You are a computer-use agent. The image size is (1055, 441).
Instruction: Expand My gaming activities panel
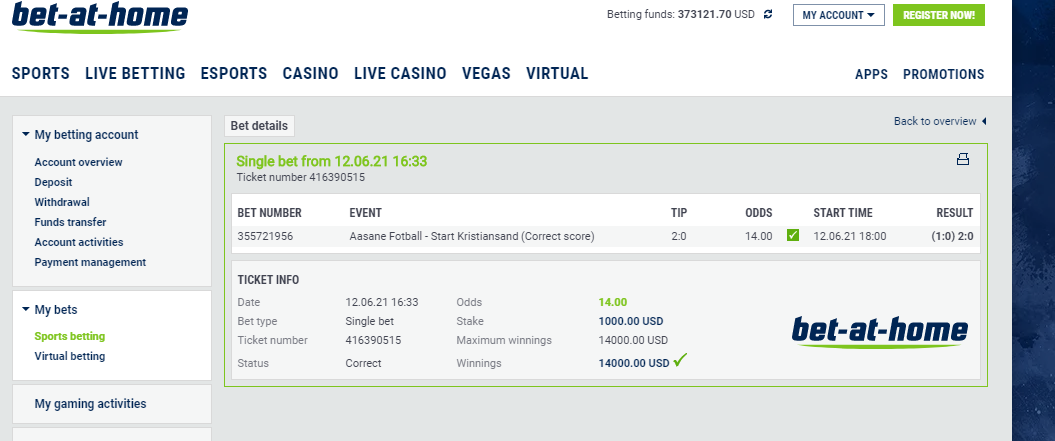click(x=90, y=404)
